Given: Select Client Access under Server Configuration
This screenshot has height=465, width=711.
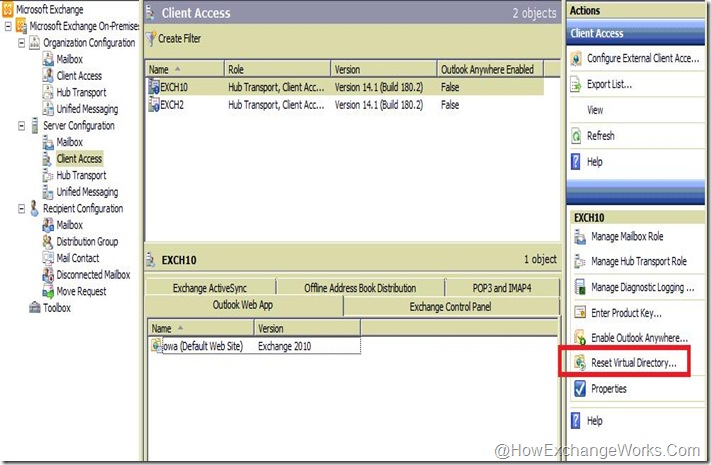Looking at the screenshot, I should pos(79,159).
